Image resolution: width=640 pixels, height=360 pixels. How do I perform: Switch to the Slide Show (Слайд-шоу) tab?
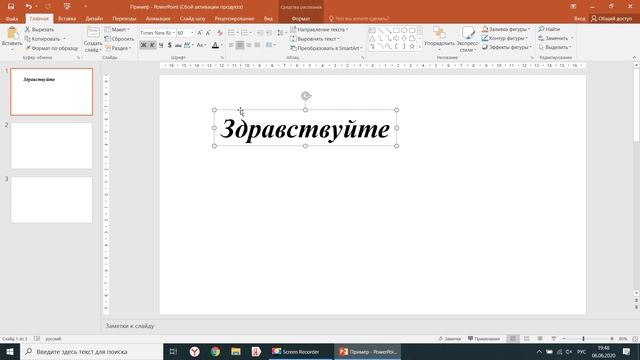[x=192, y=19]
